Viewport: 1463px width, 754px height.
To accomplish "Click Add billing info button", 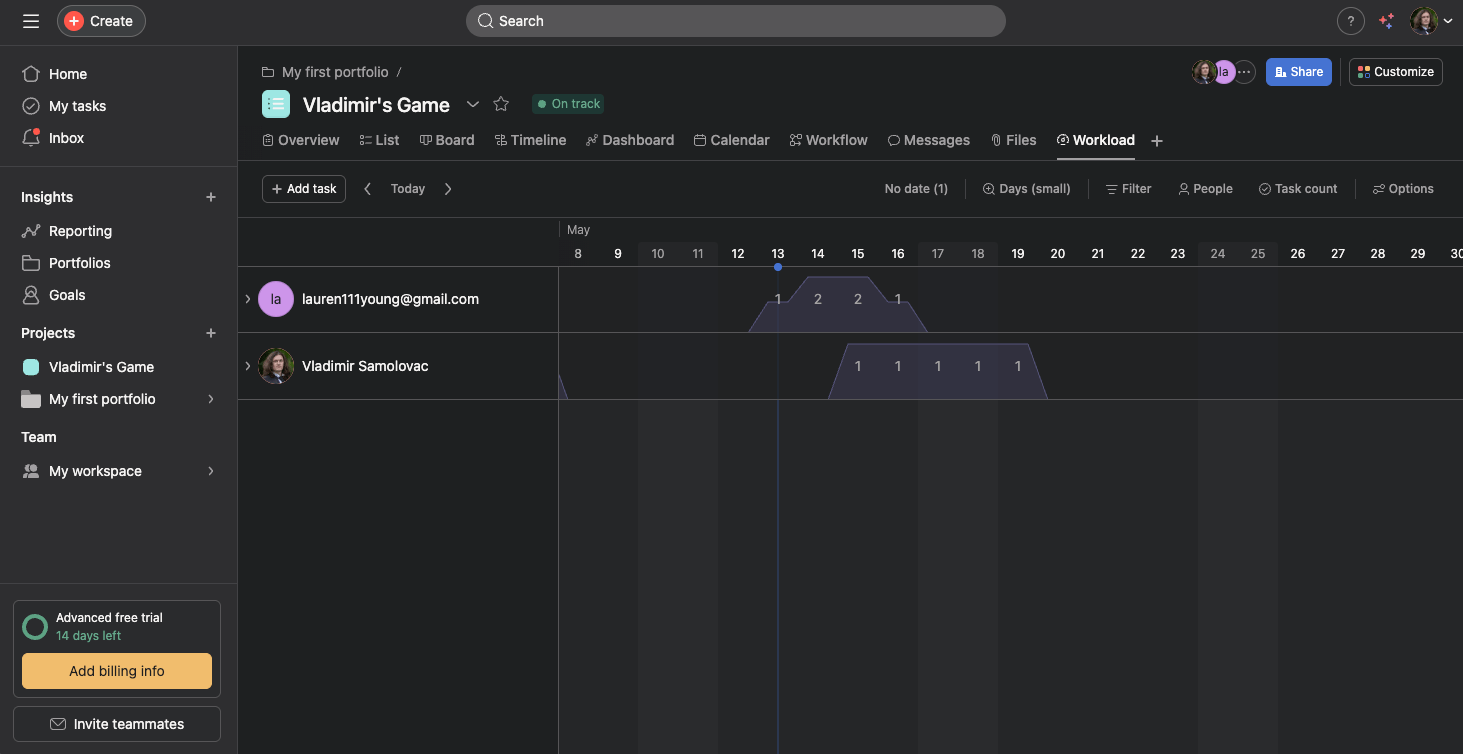I will [117, 671].
